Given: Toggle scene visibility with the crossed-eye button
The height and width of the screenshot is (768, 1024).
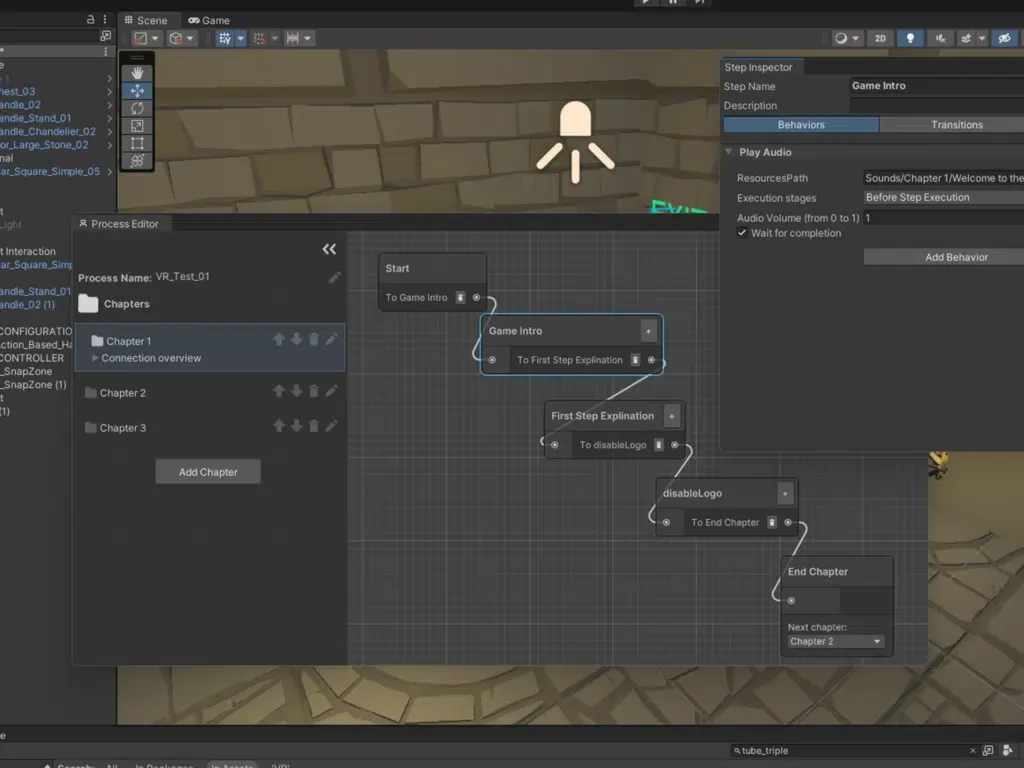Looking at the screenshot, I should click(1005, 38).
